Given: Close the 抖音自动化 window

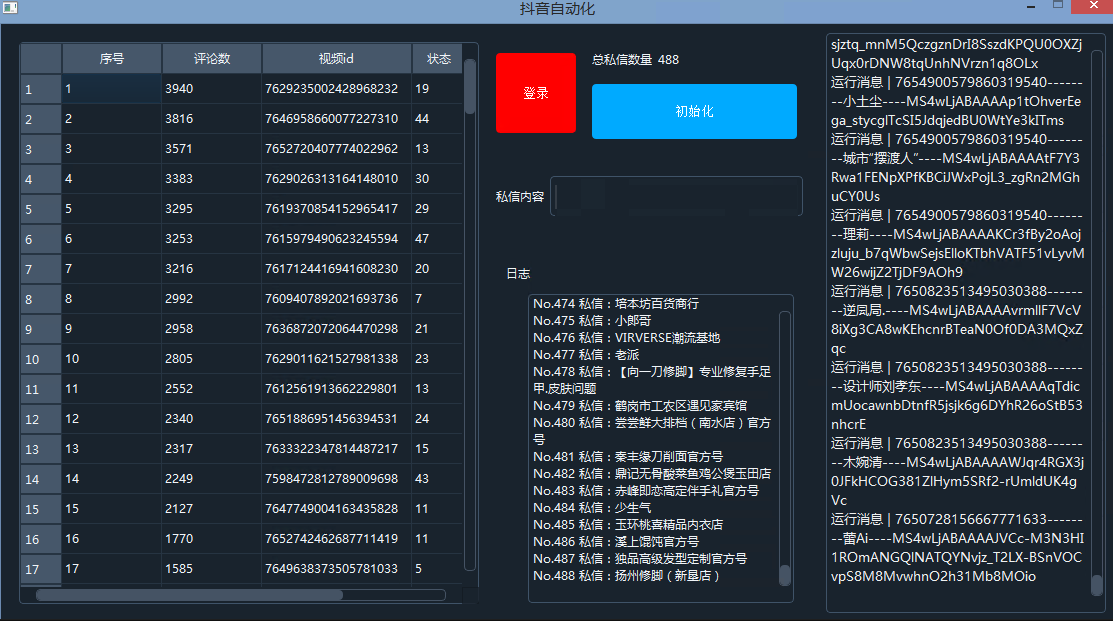Looking at the screenshot, I should point(1093,6).
